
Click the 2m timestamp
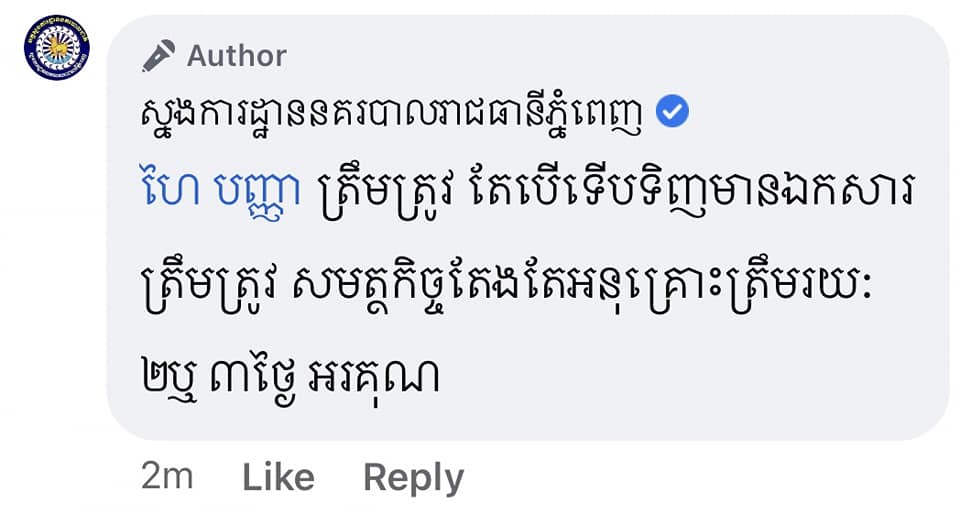(167, 477)
